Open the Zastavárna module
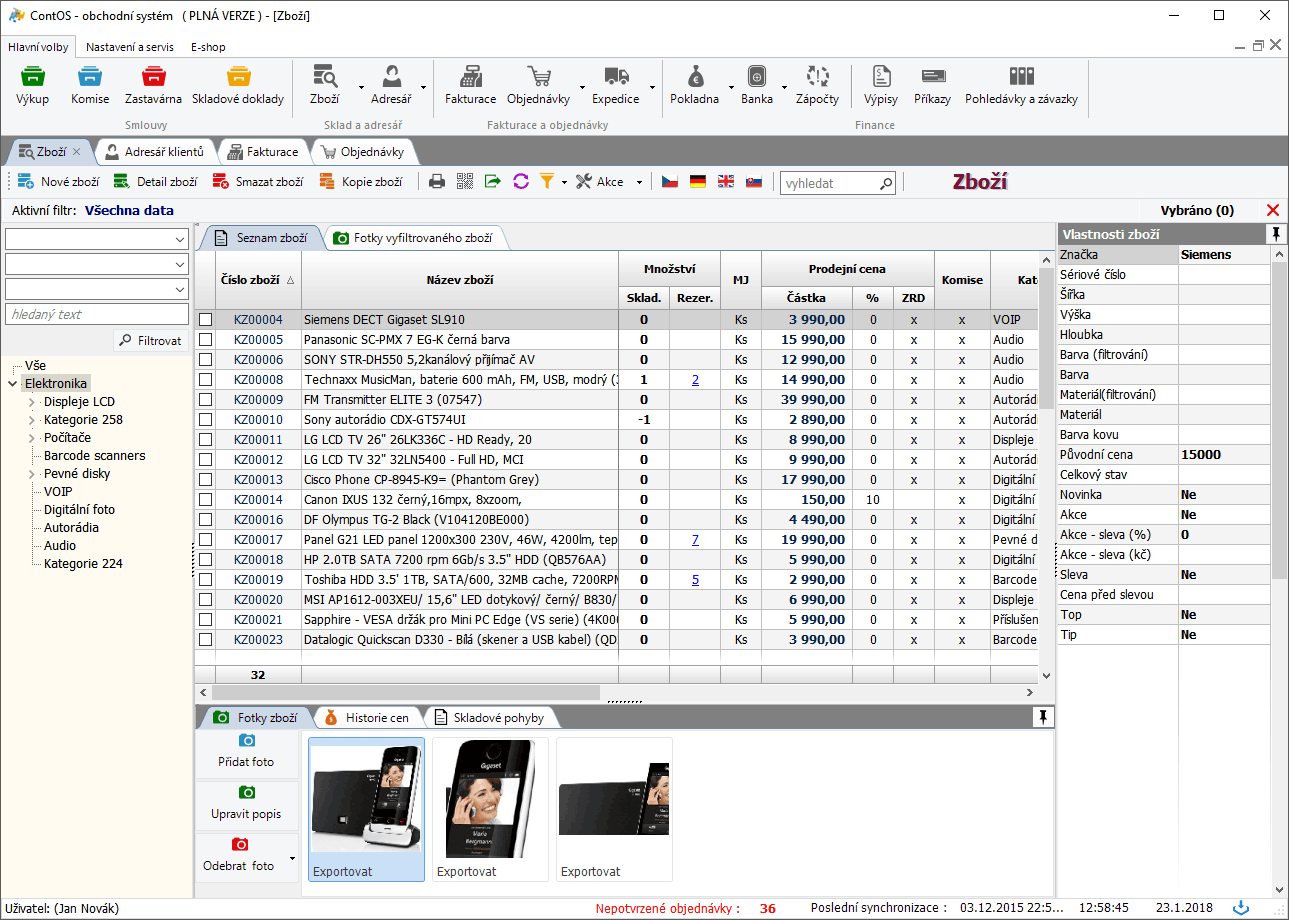This screenshot has width=1289, height=920. pyautogui.click(x=153, y=85)
